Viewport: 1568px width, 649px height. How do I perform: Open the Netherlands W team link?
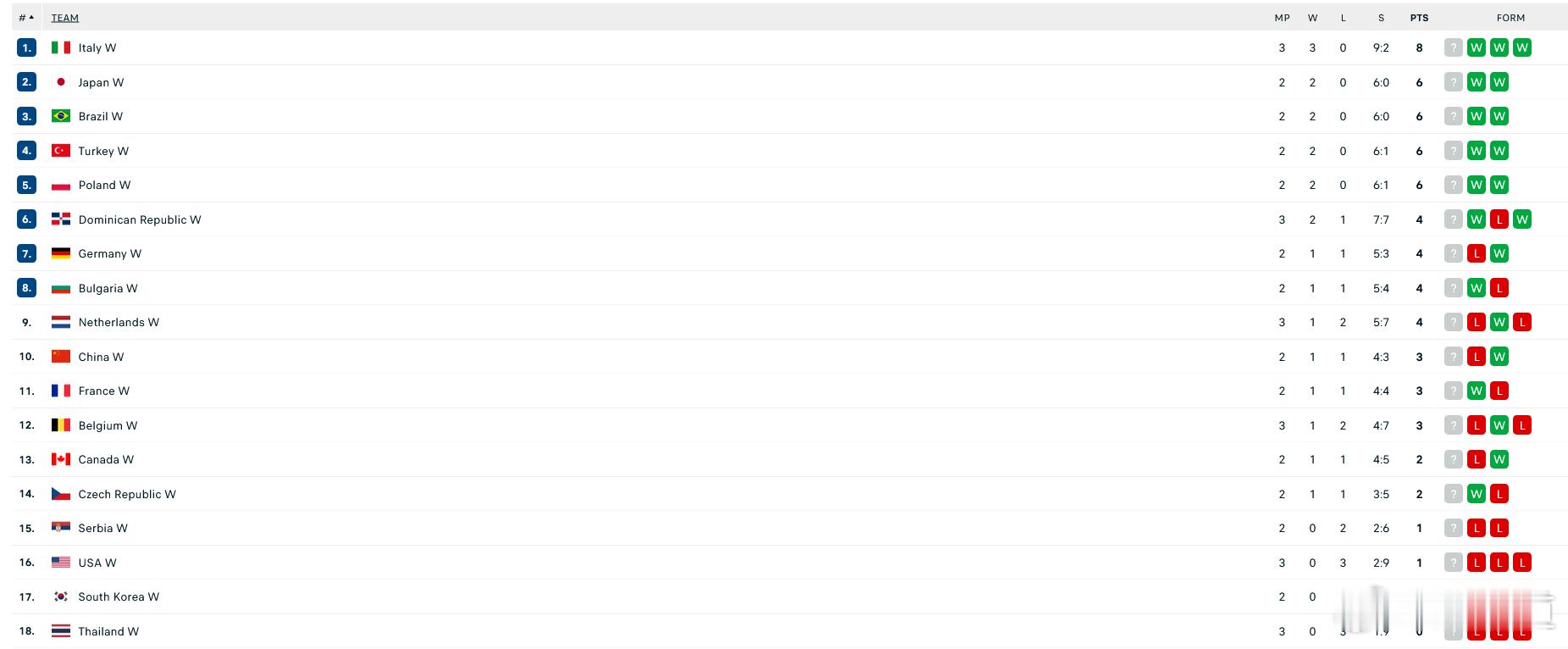[x=119, y=322]
